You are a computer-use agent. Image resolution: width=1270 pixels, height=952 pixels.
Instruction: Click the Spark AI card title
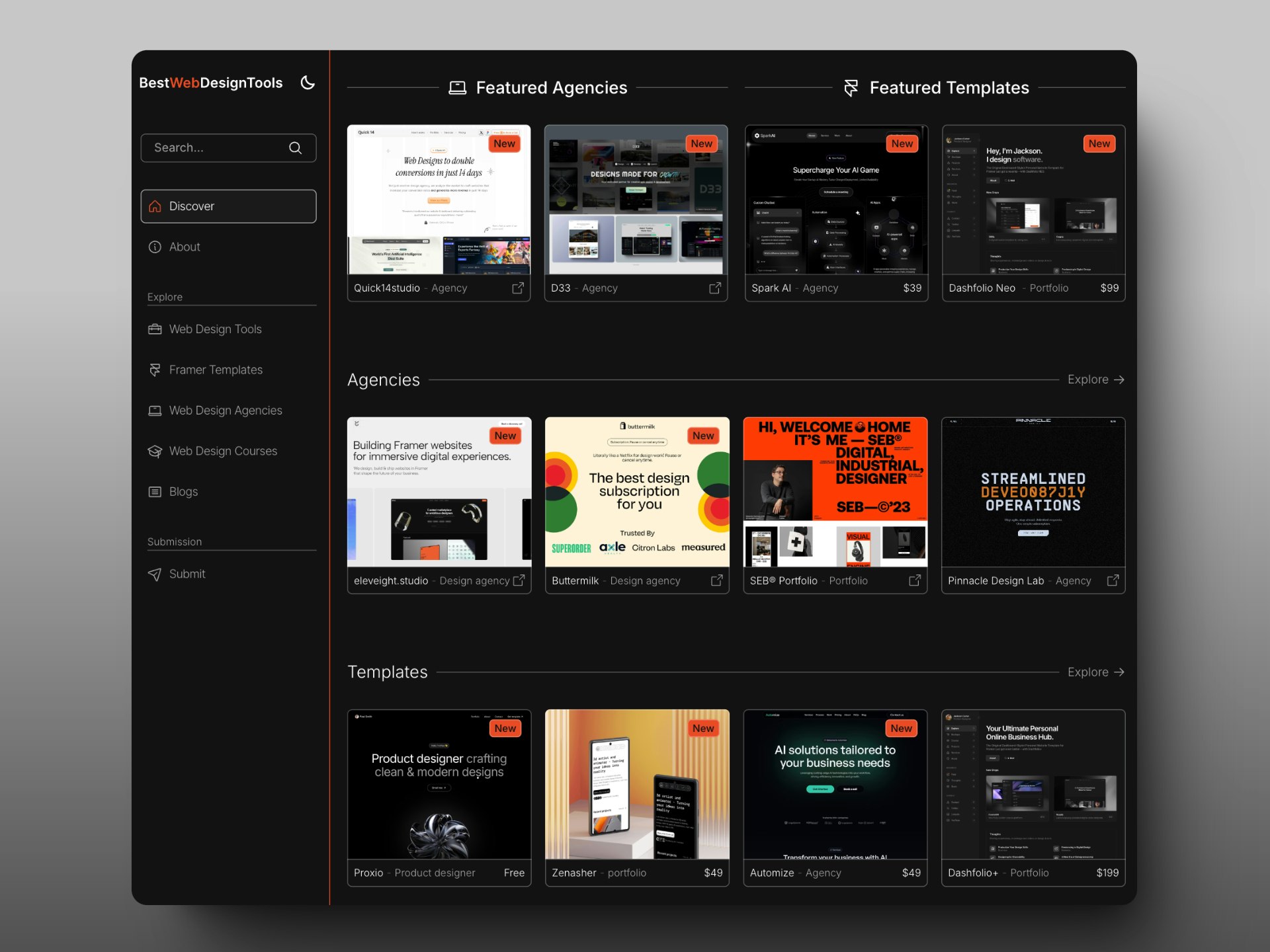pyautogui.click(x=771, y=288)
